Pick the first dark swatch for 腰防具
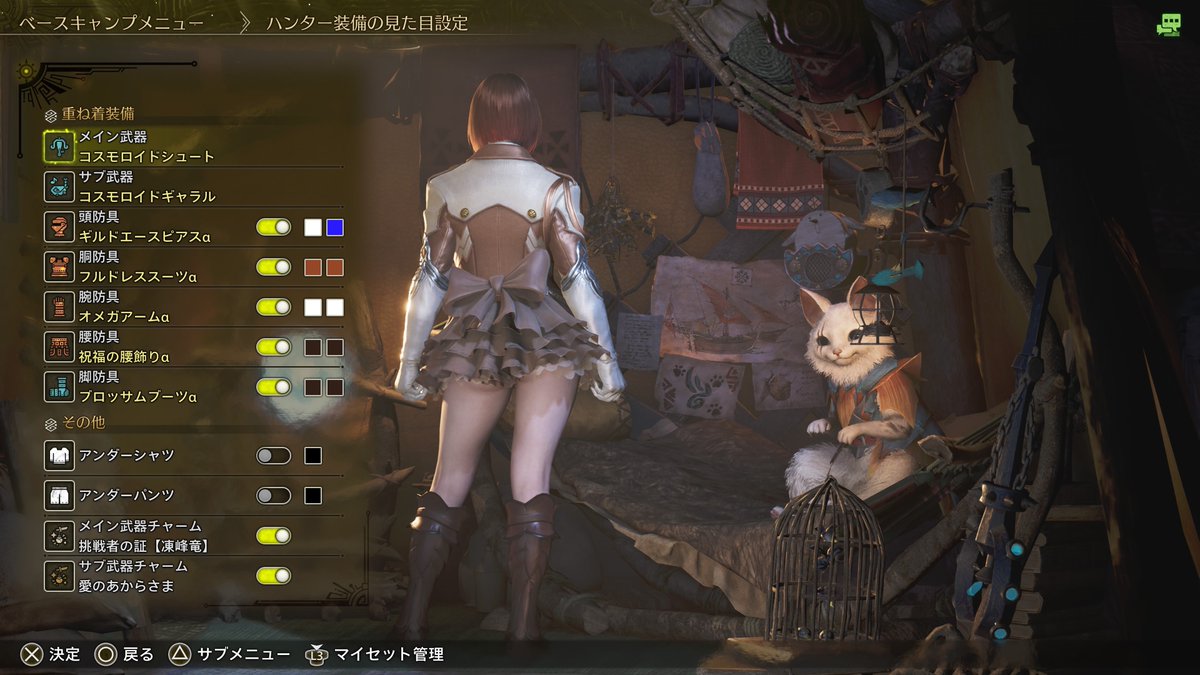 (313, 347)
